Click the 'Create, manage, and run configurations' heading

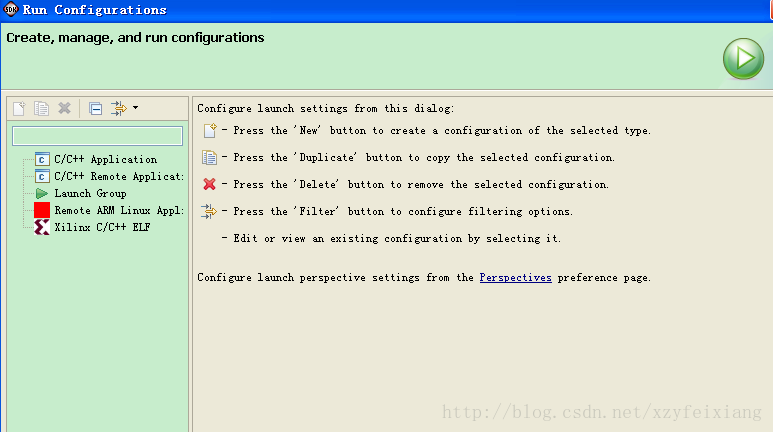coord(135,37)
